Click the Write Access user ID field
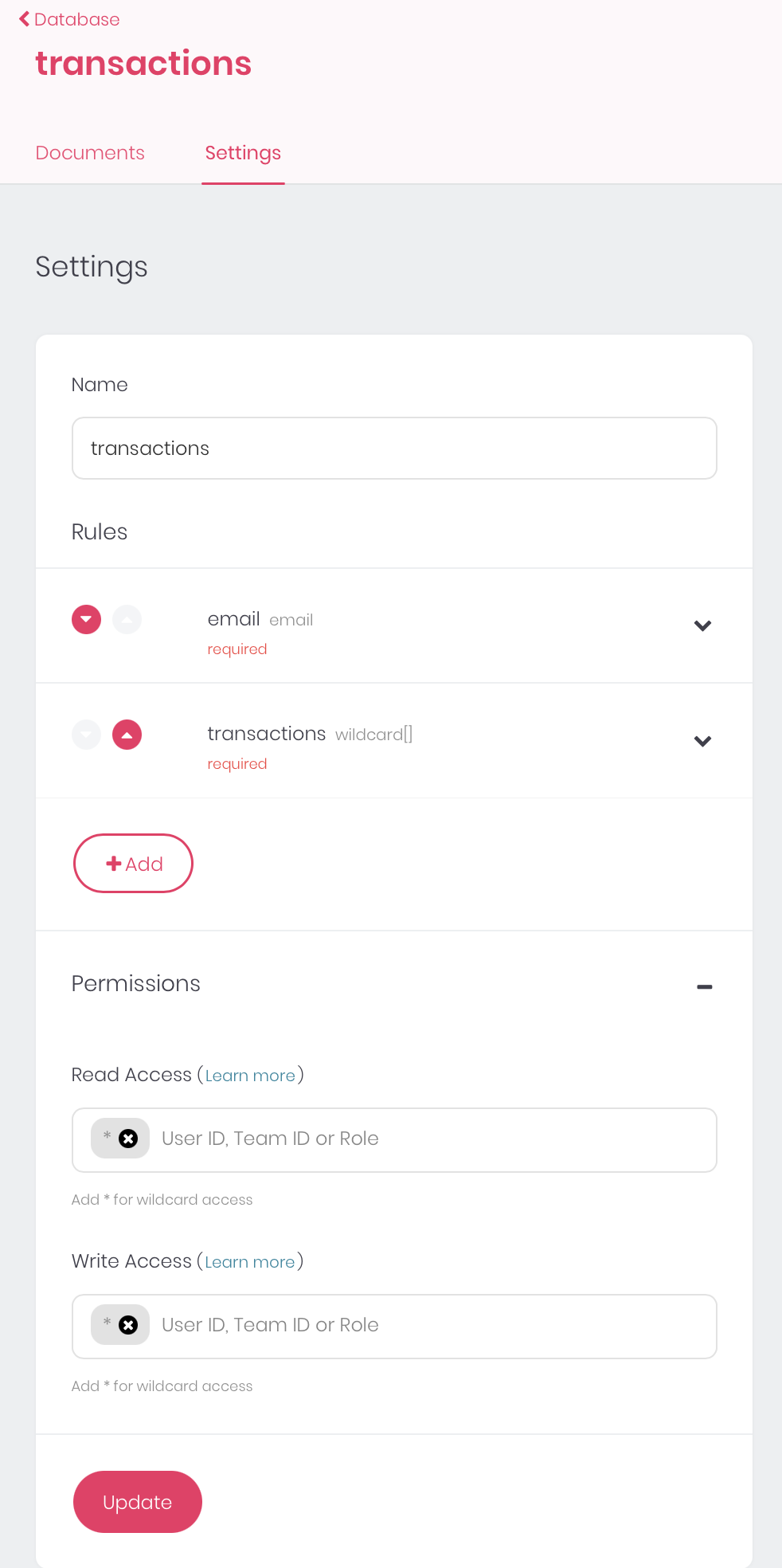 tap(430, 1326)
